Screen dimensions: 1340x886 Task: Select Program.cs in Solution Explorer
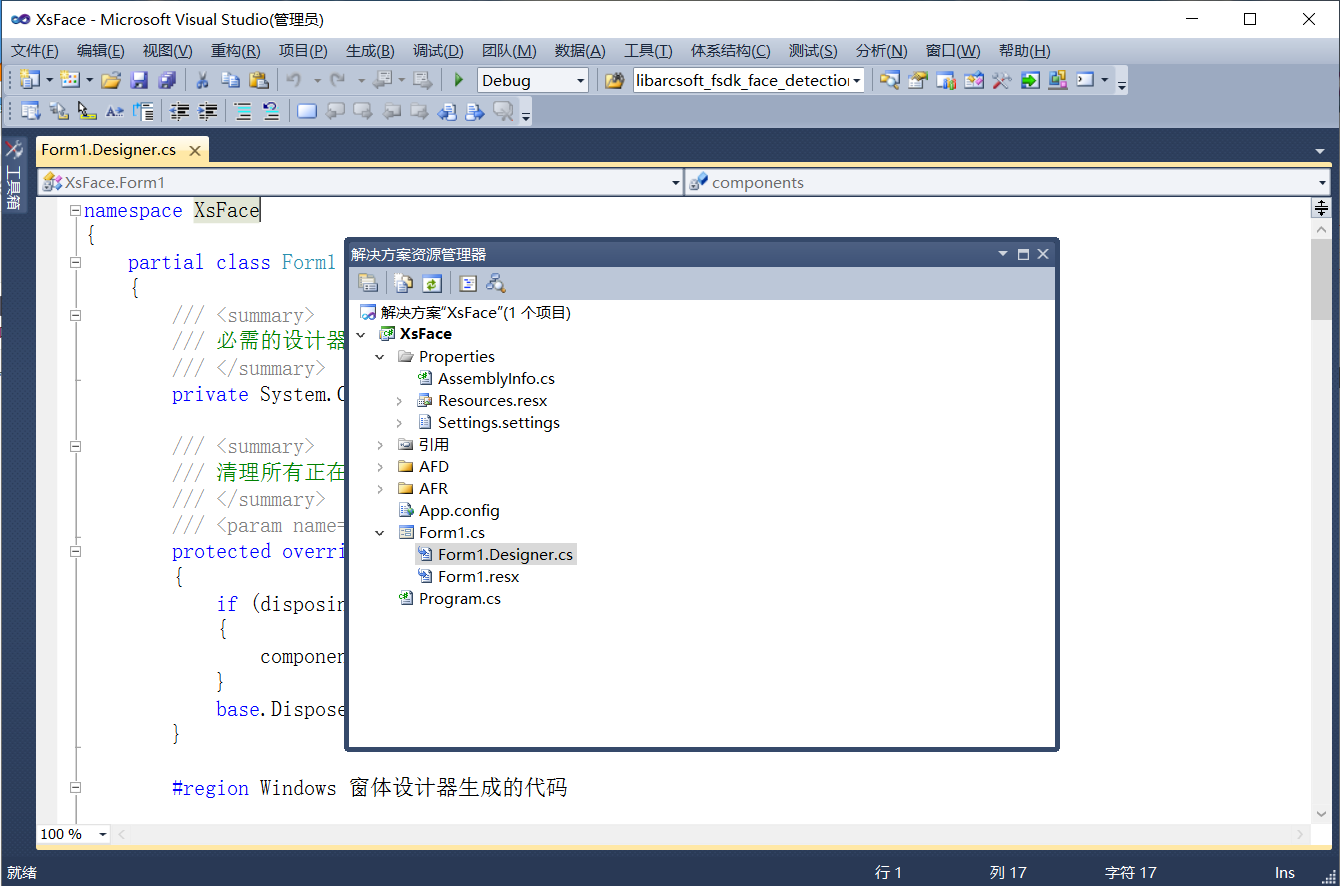(462, 598)
